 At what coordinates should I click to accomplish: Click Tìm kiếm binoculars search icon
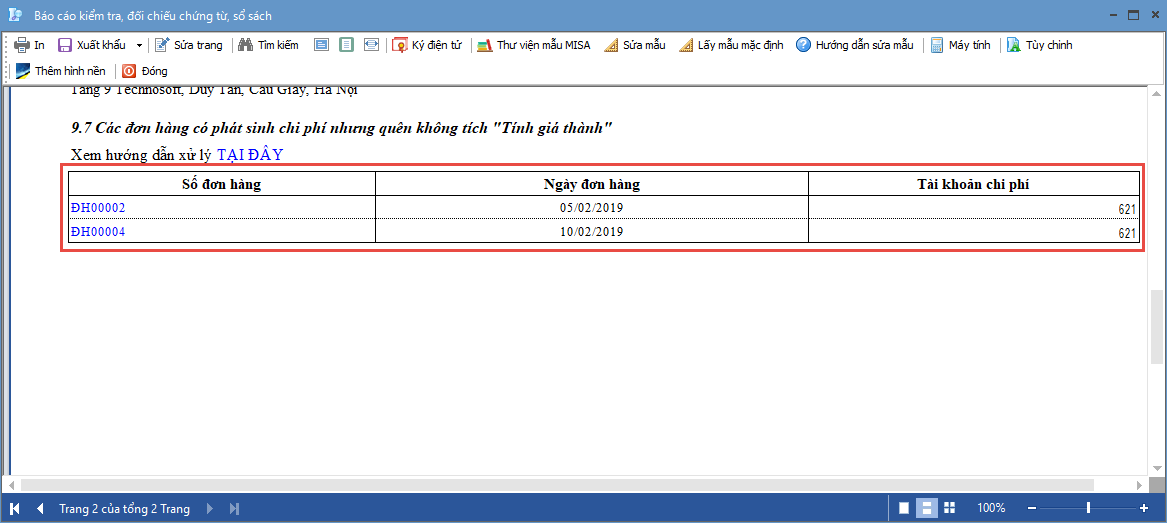[x=245, y=45]
